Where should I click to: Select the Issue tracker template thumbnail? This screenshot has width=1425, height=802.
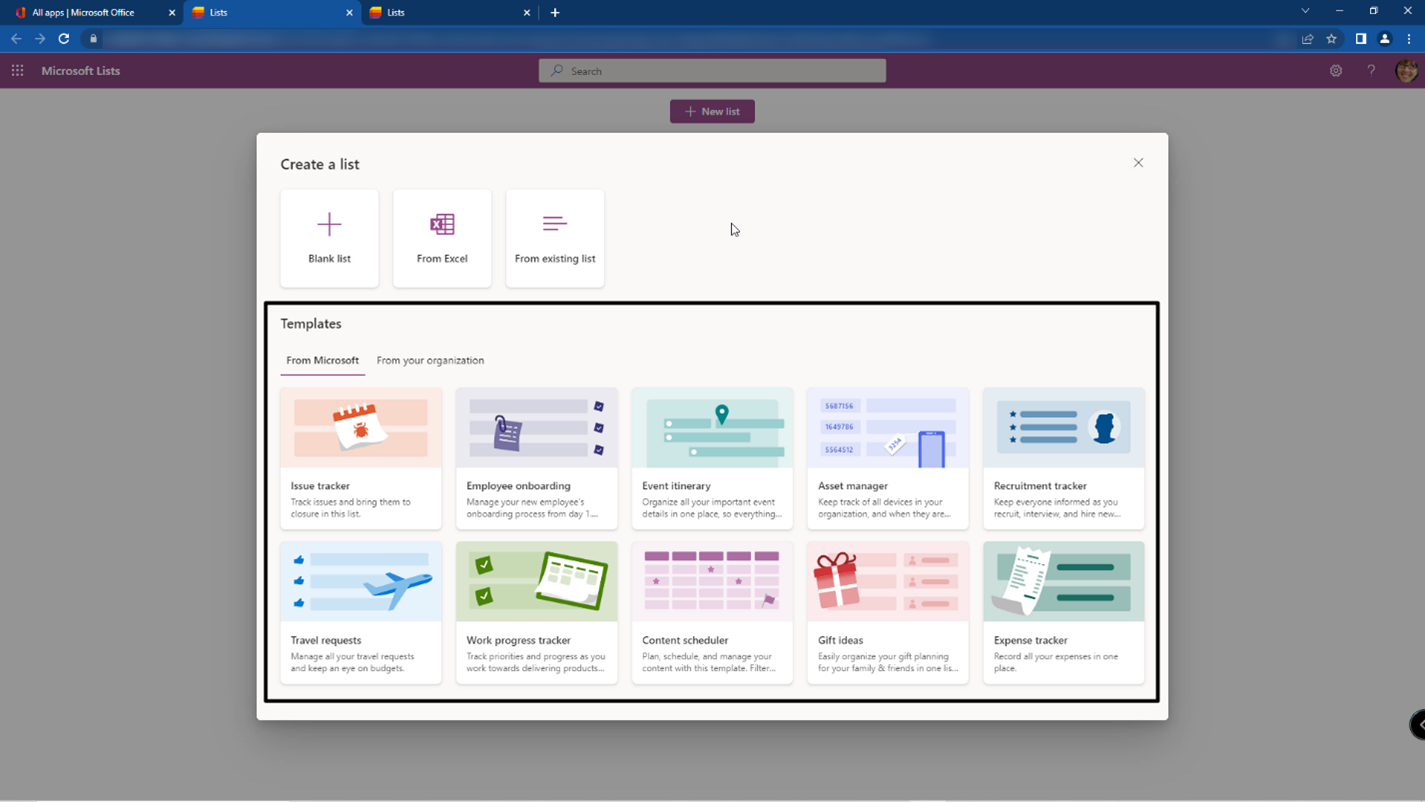[361, 428]
